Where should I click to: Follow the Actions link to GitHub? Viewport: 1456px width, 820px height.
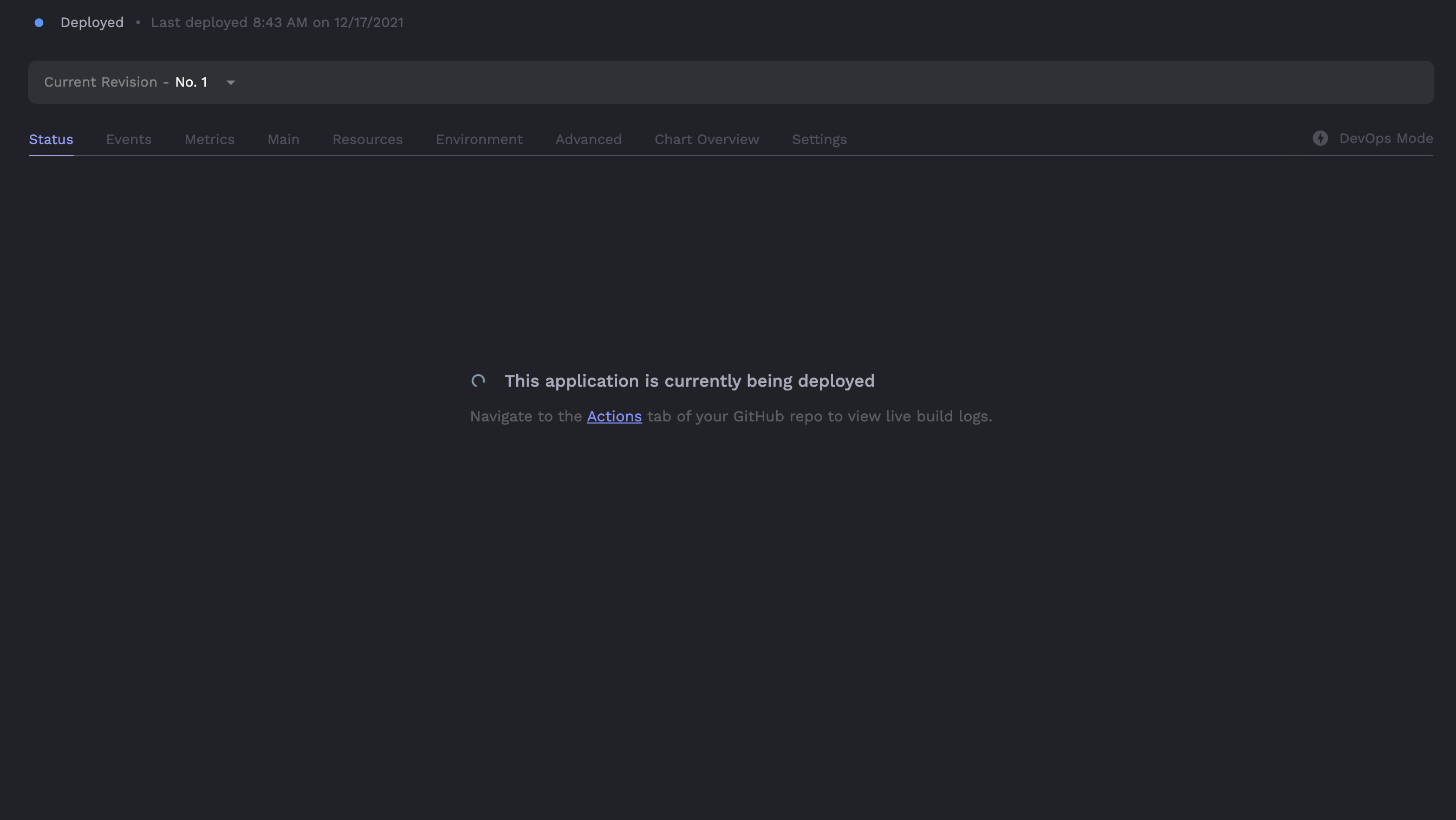point(614,416)
